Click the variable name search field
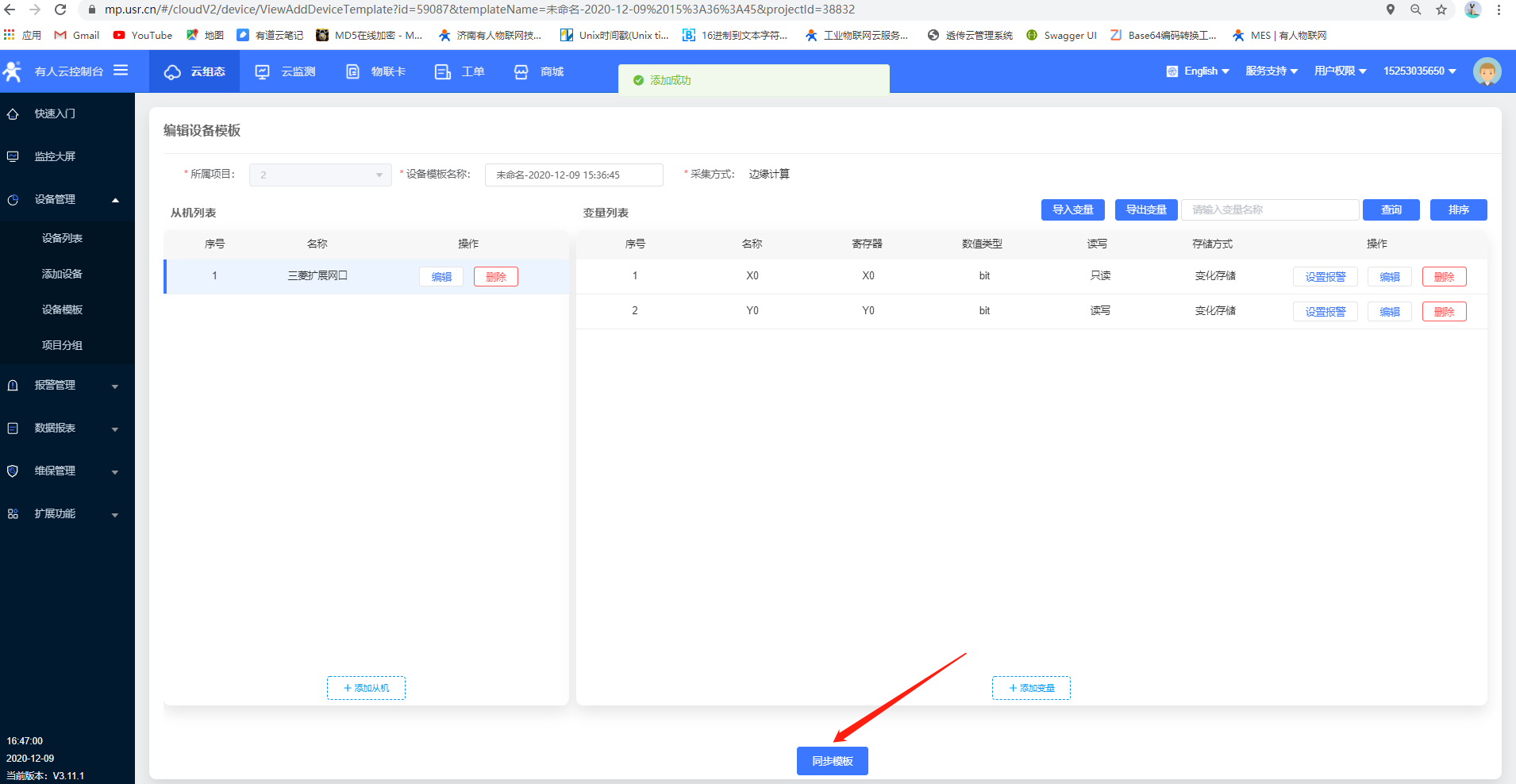 pos(1270,210)
